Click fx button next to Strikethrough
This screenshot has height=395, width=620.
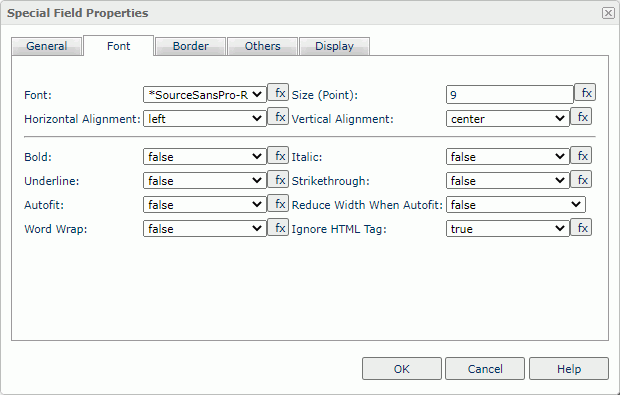pyautogui.click(x=581, y=180)
